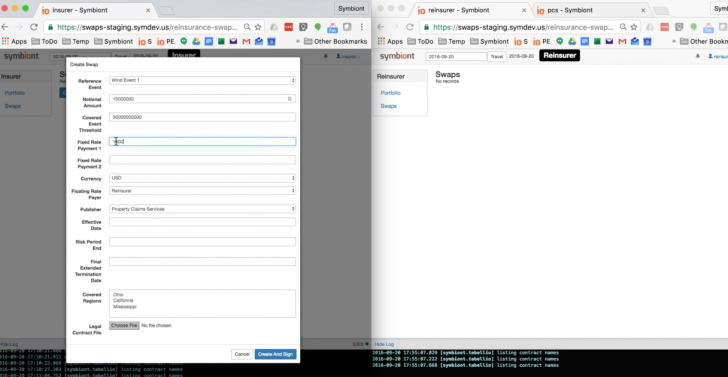Click Risk Period End field
This screenshot has height=377, width=728.
click(202, 241)
